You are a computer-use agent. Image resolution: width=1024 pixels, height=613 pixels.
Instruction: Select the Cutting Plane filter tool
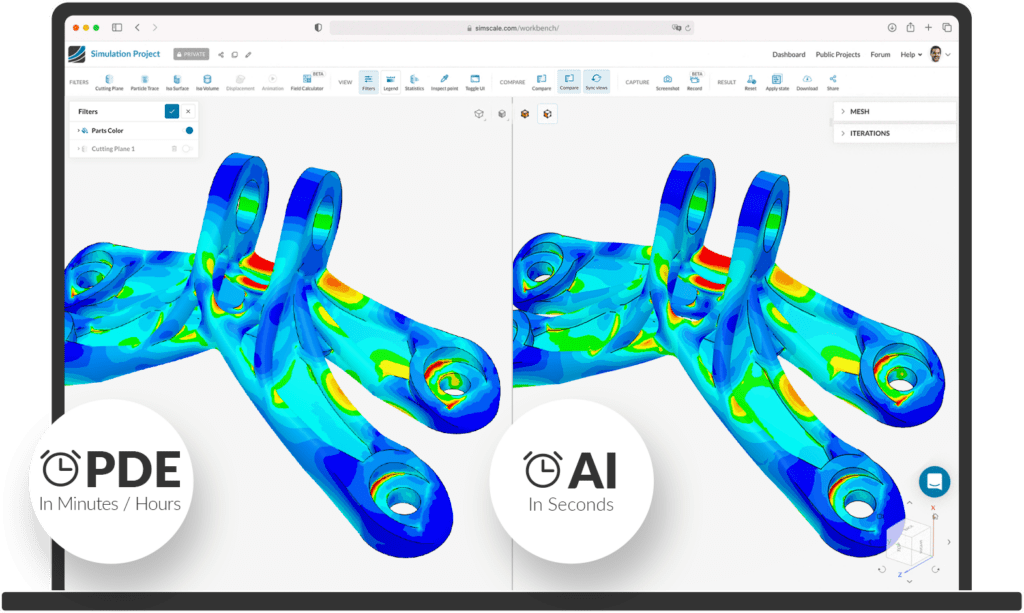[x=109, y=80]
